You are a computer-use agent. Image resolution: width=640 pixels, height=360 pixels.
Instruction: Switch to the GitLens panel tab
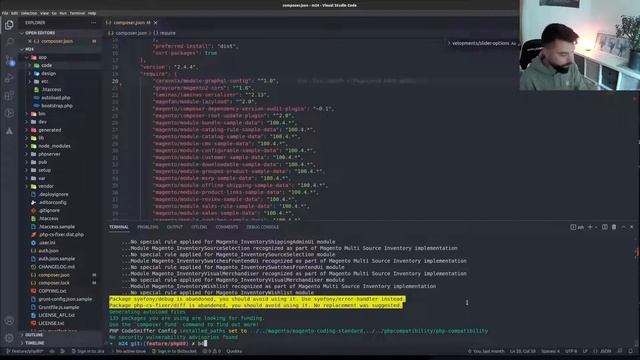coord(199,227)
